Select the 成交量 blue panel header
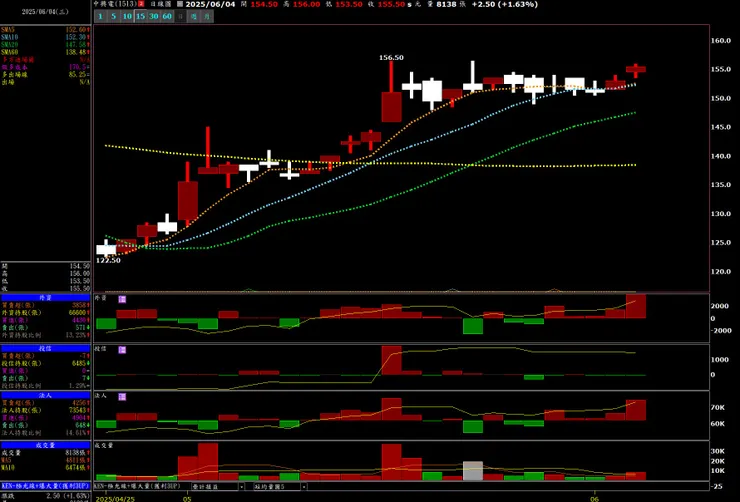The image size is (740, 502). pos(45,445)
